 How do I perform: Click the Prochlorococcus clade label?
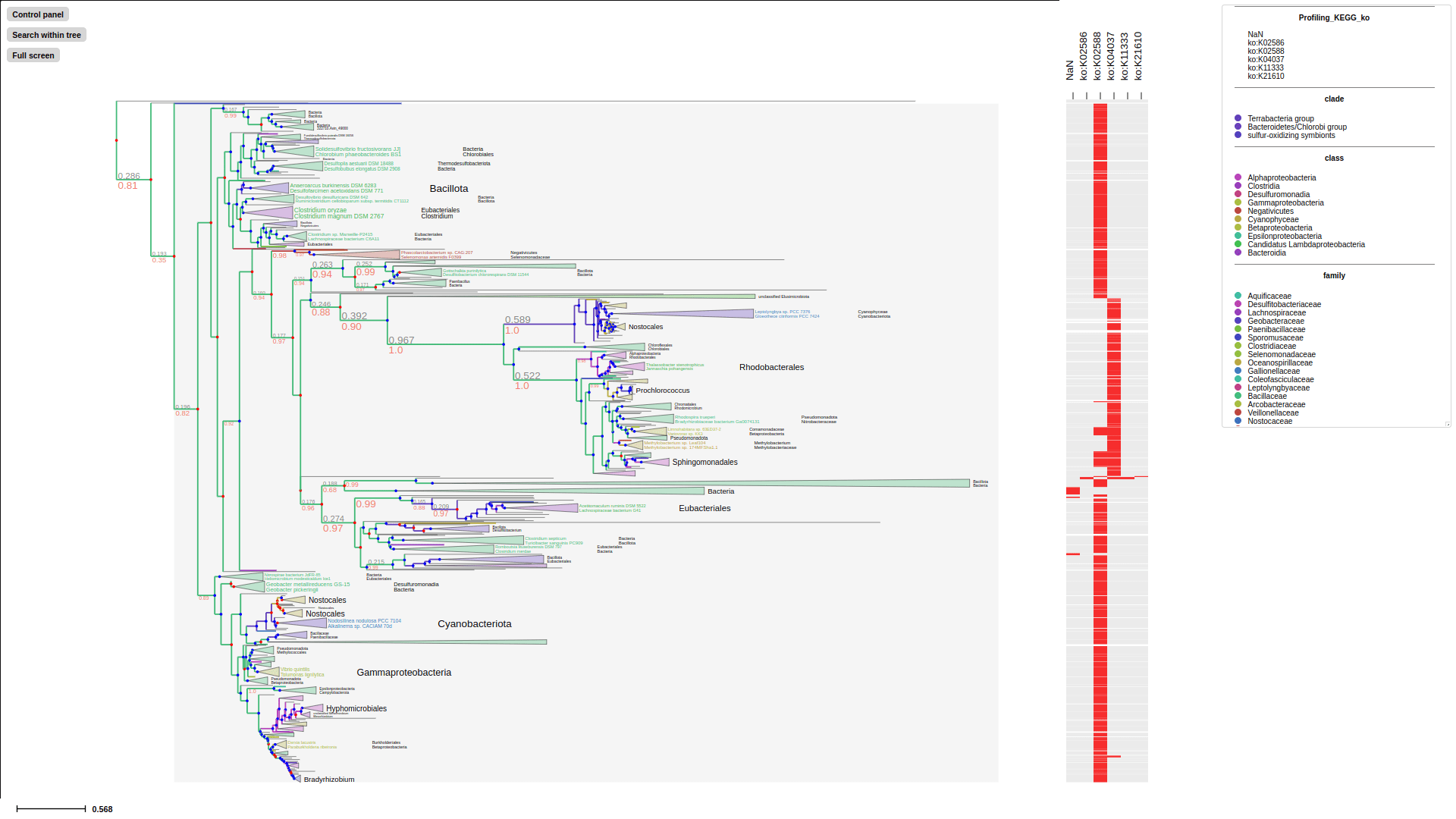tap(663, 391)
